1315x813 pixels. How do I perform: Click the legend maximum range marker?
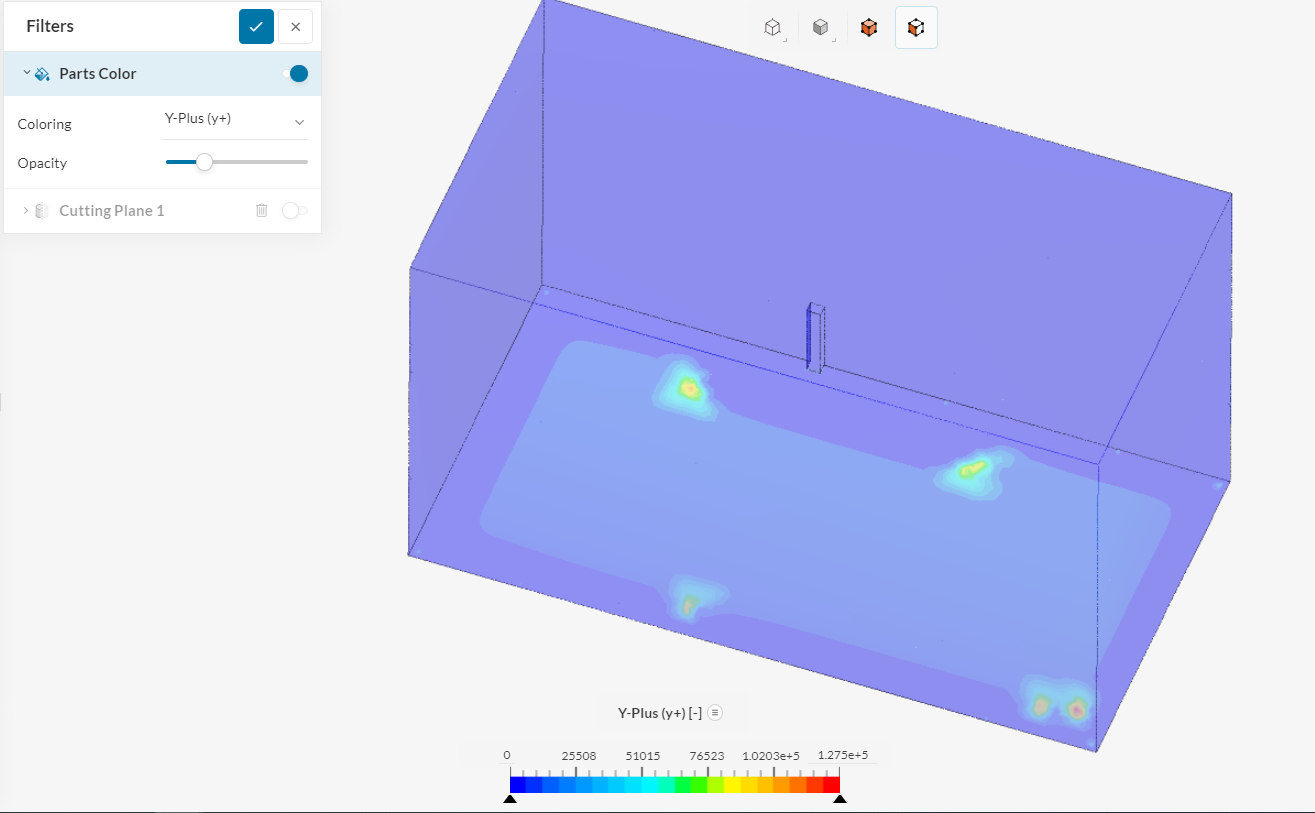tap(840, 798)
